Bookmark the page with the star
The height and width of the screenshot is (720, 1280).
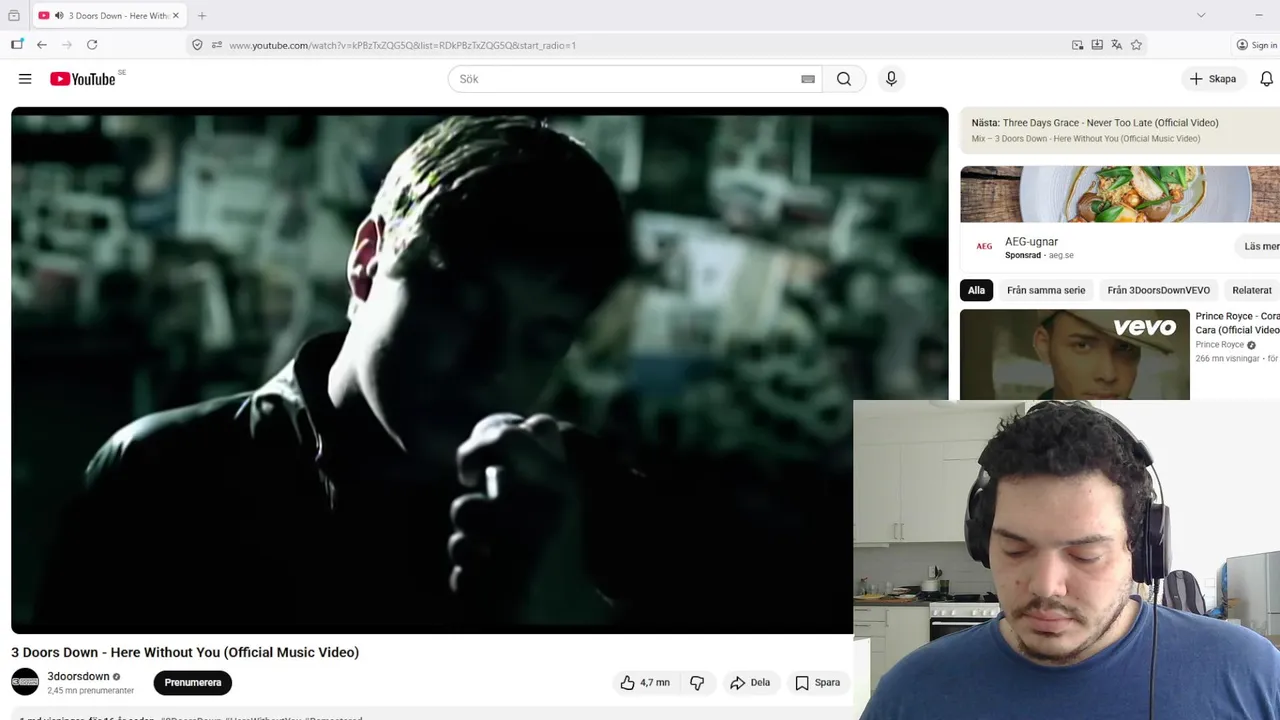(x=1136, y=45)
